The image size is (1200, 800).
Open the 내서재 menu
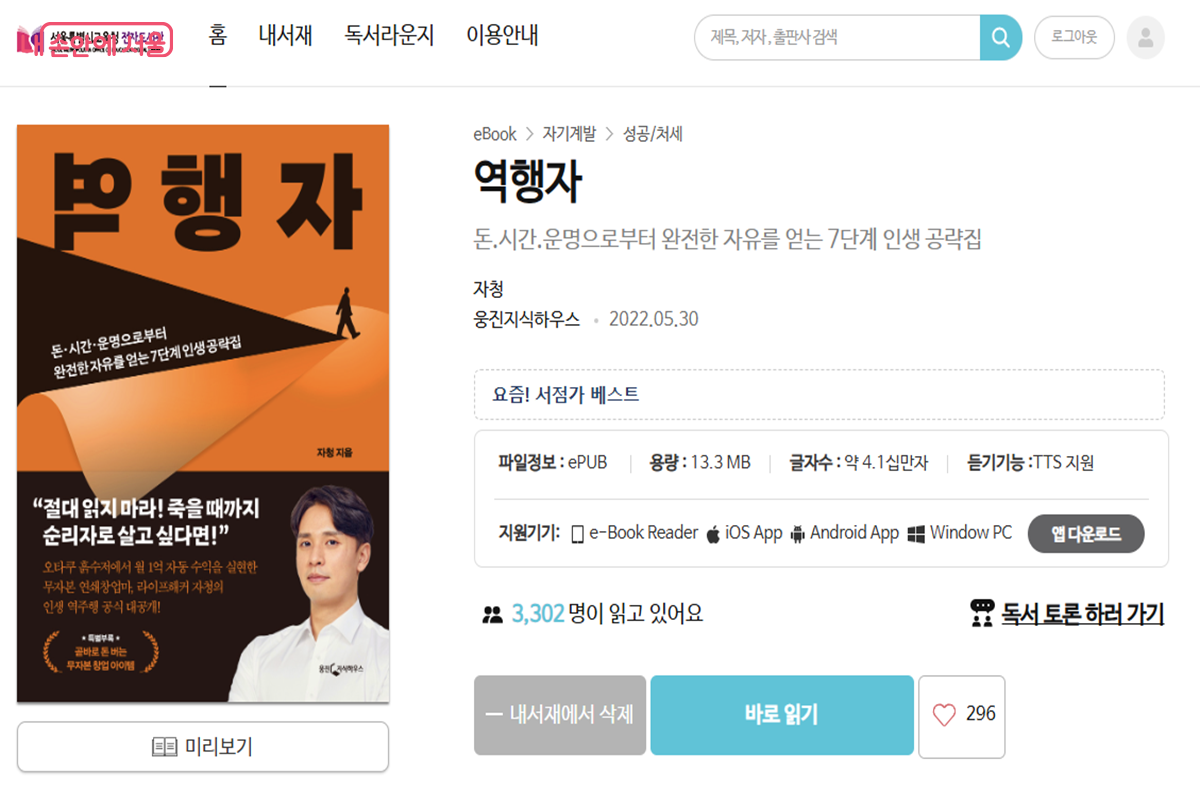(286, 37)
